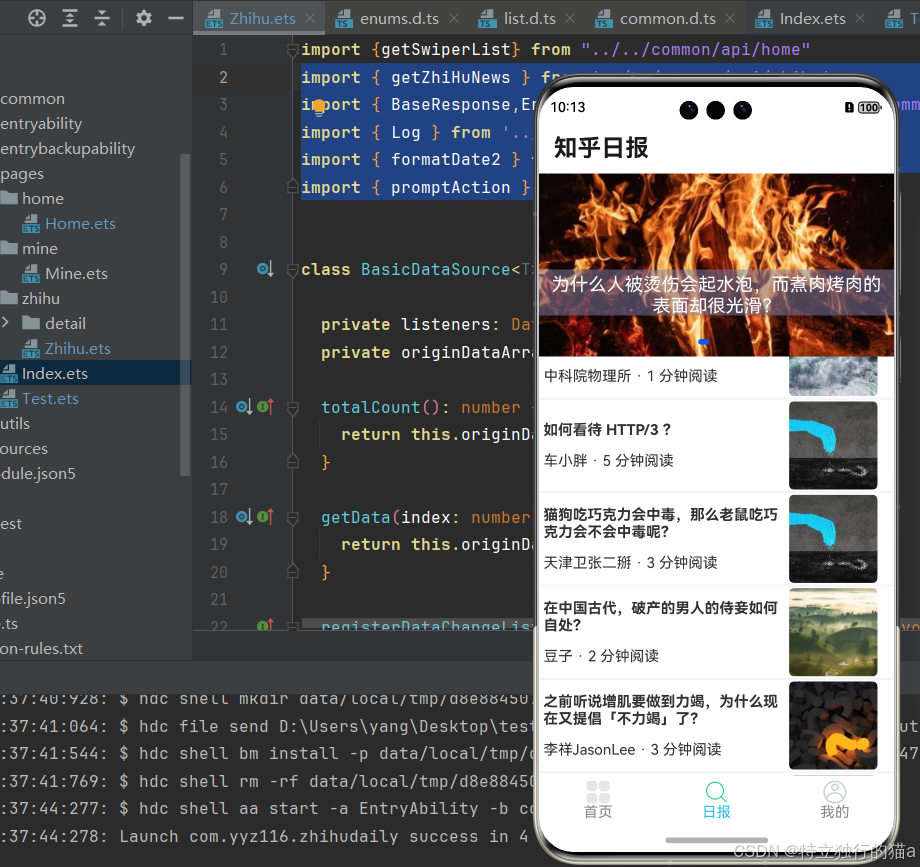This screenshot has width=920, height=867.
Task: Click the phone battery indicator icon
Action: 869,107
